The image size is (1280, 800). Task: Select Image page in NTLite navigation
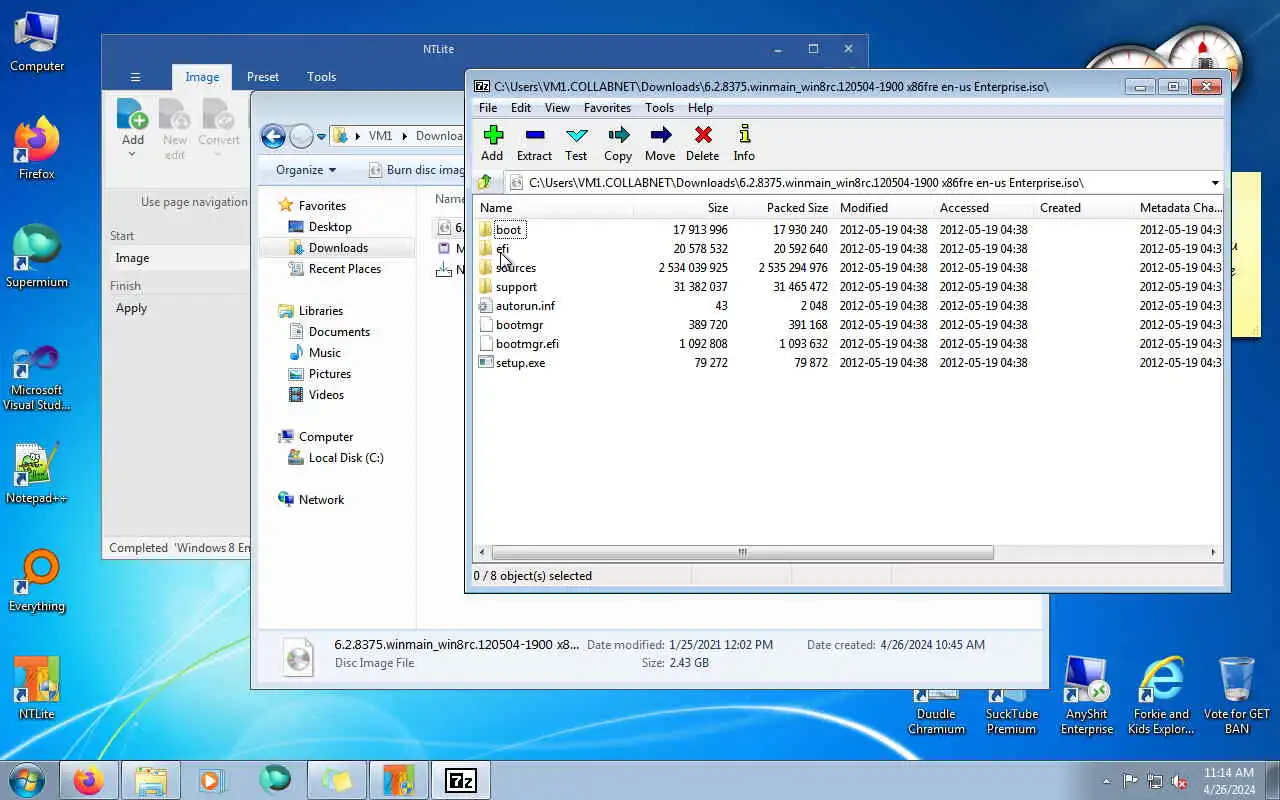132,258
